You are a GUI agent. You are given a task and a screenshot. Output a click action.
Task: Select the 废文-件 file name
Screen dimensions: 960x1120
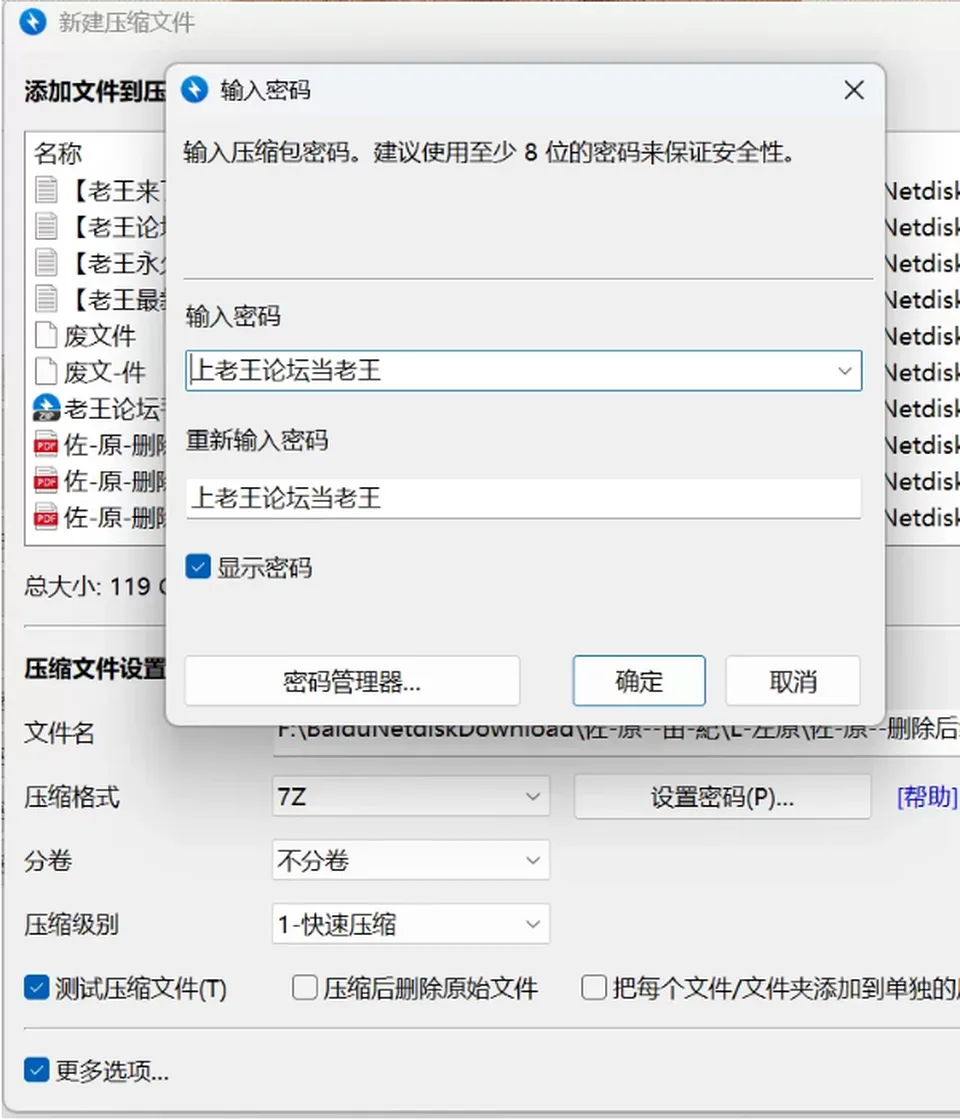[x=105, y=372]
